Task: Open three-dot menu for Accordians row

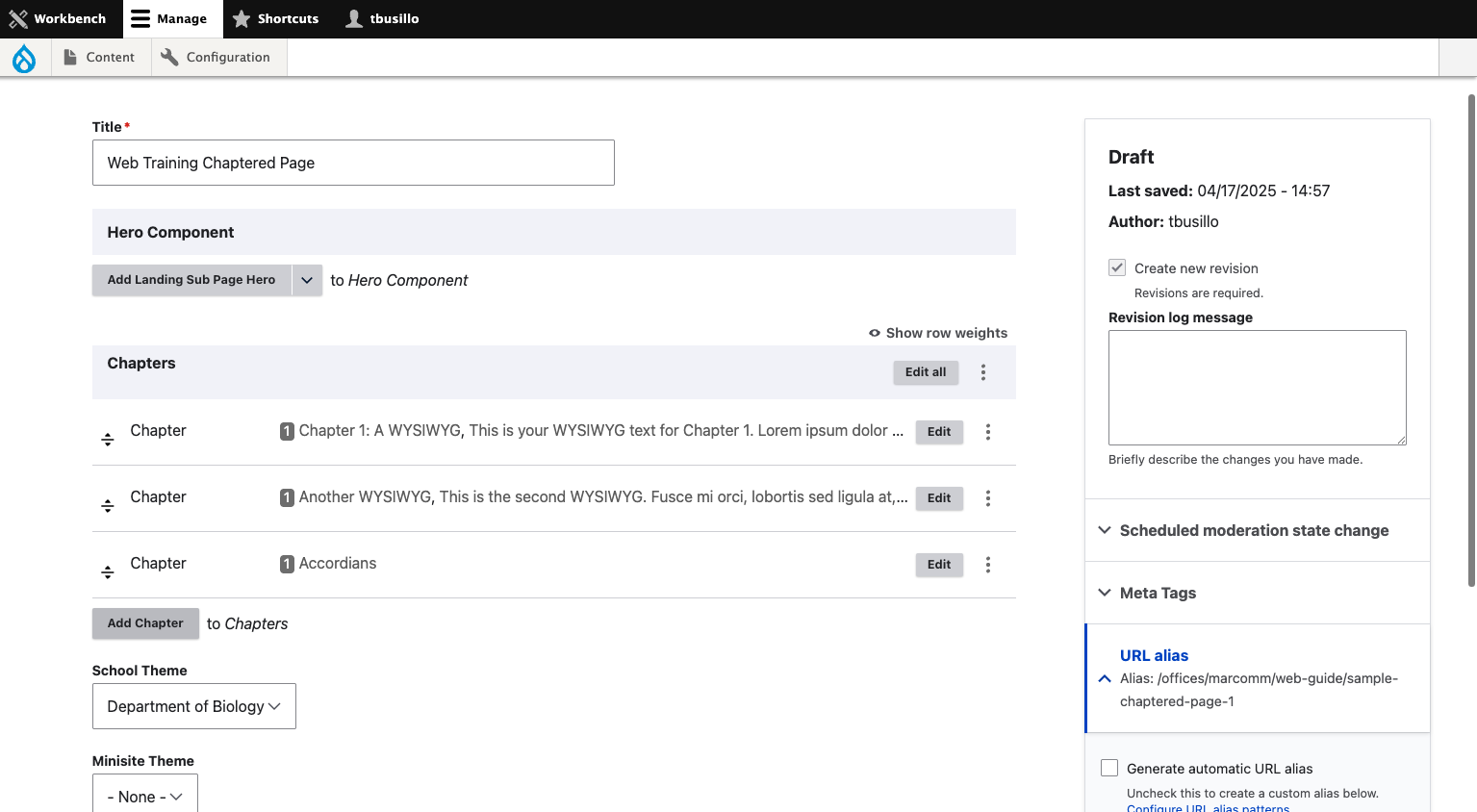Action: (988, 565)
